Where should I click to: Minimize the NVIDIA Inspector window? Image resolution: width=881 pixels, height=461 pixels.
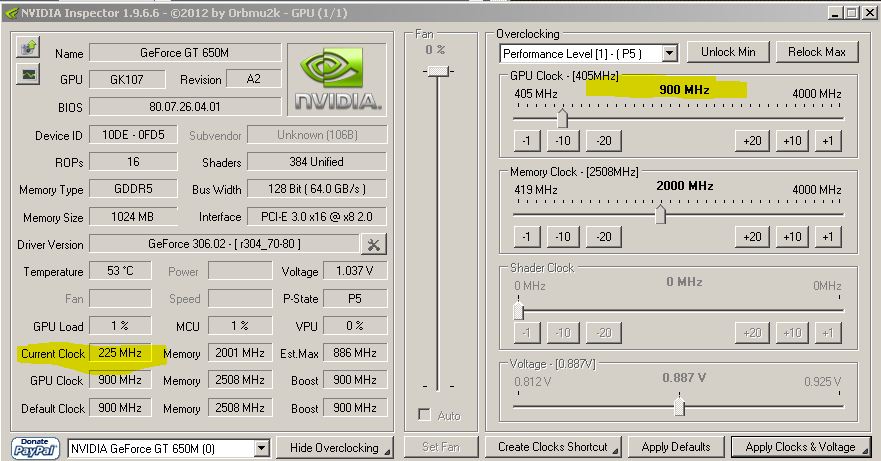[835, 12]
